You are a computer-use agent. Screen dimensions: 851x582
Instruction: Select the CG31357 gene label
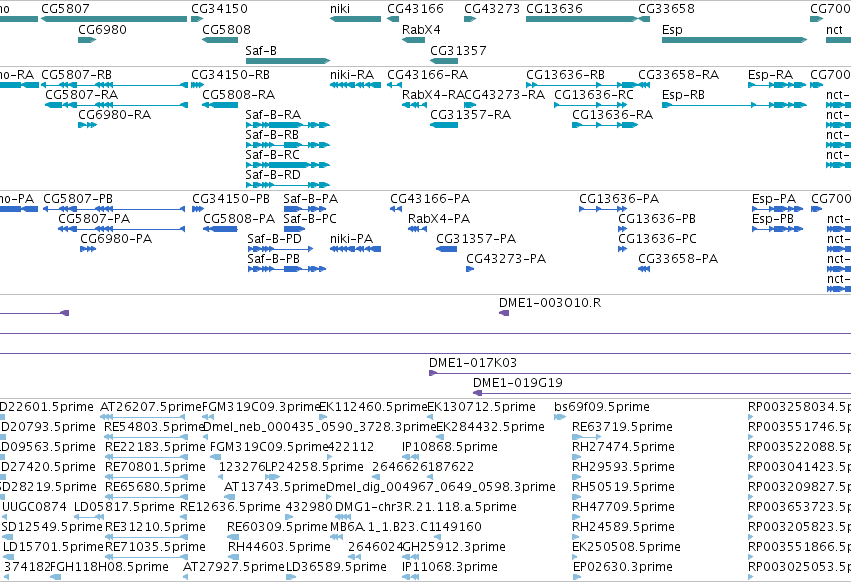click(458, 50)
